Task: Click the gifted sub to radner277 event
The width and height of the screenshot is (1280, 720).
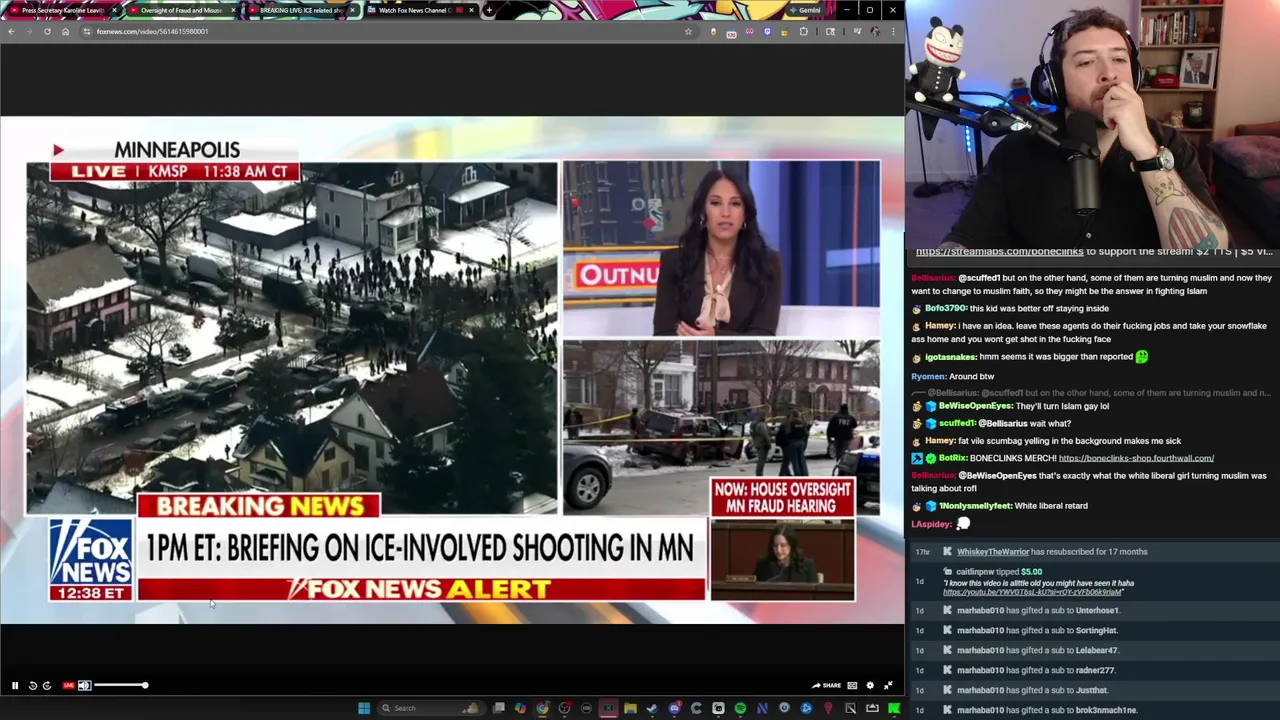Action: [x=1095, y=670]
